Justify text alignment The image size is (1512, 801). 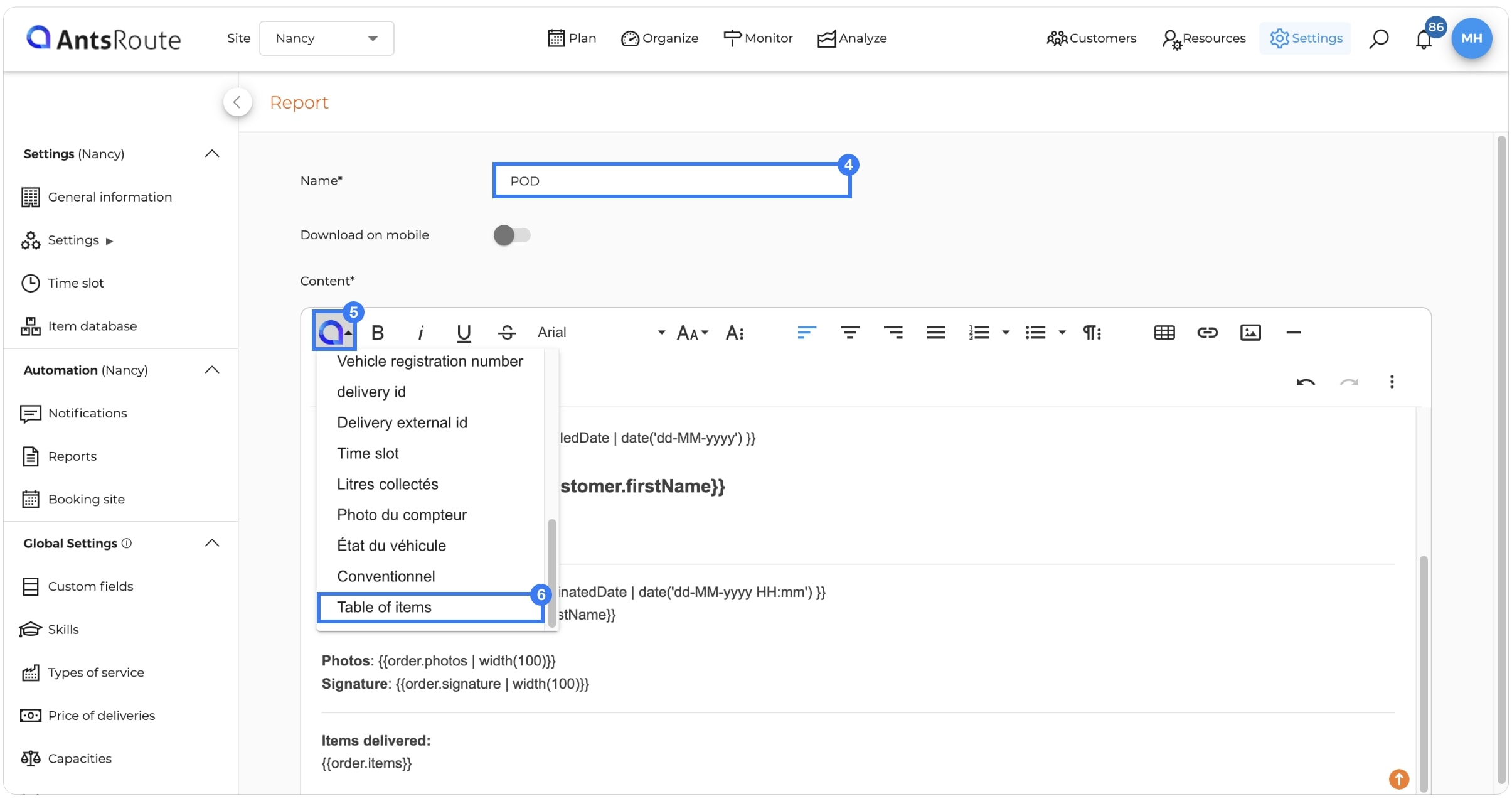pyautogui.click(x=936, y=333)
